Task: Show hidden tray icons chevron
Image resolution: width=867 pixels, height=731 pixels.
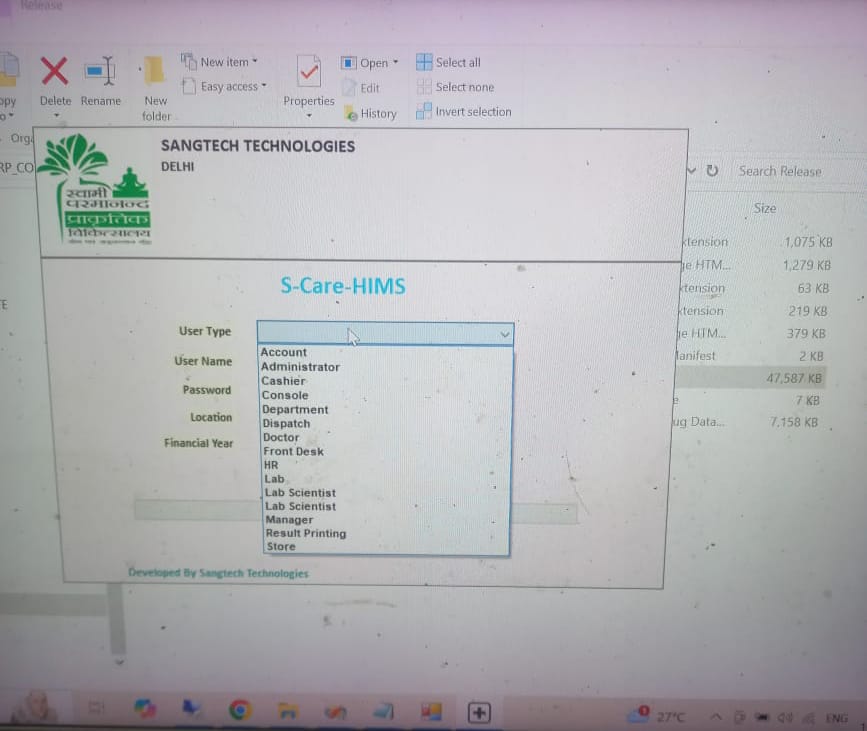Action: pyautogui.click(x=715, y=717)
